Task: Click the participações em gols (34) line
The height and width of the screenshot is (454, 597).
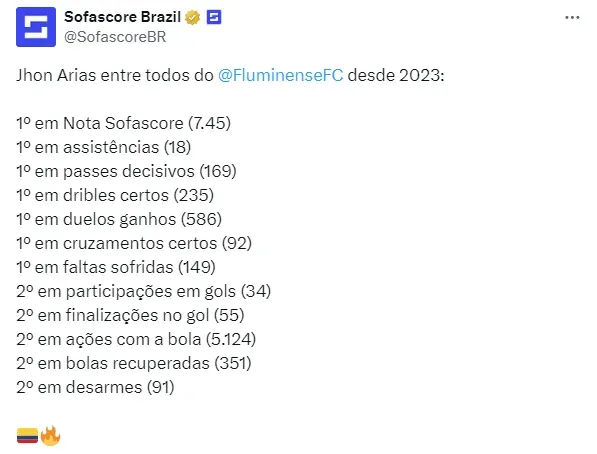Action: (x=144, y=291)
